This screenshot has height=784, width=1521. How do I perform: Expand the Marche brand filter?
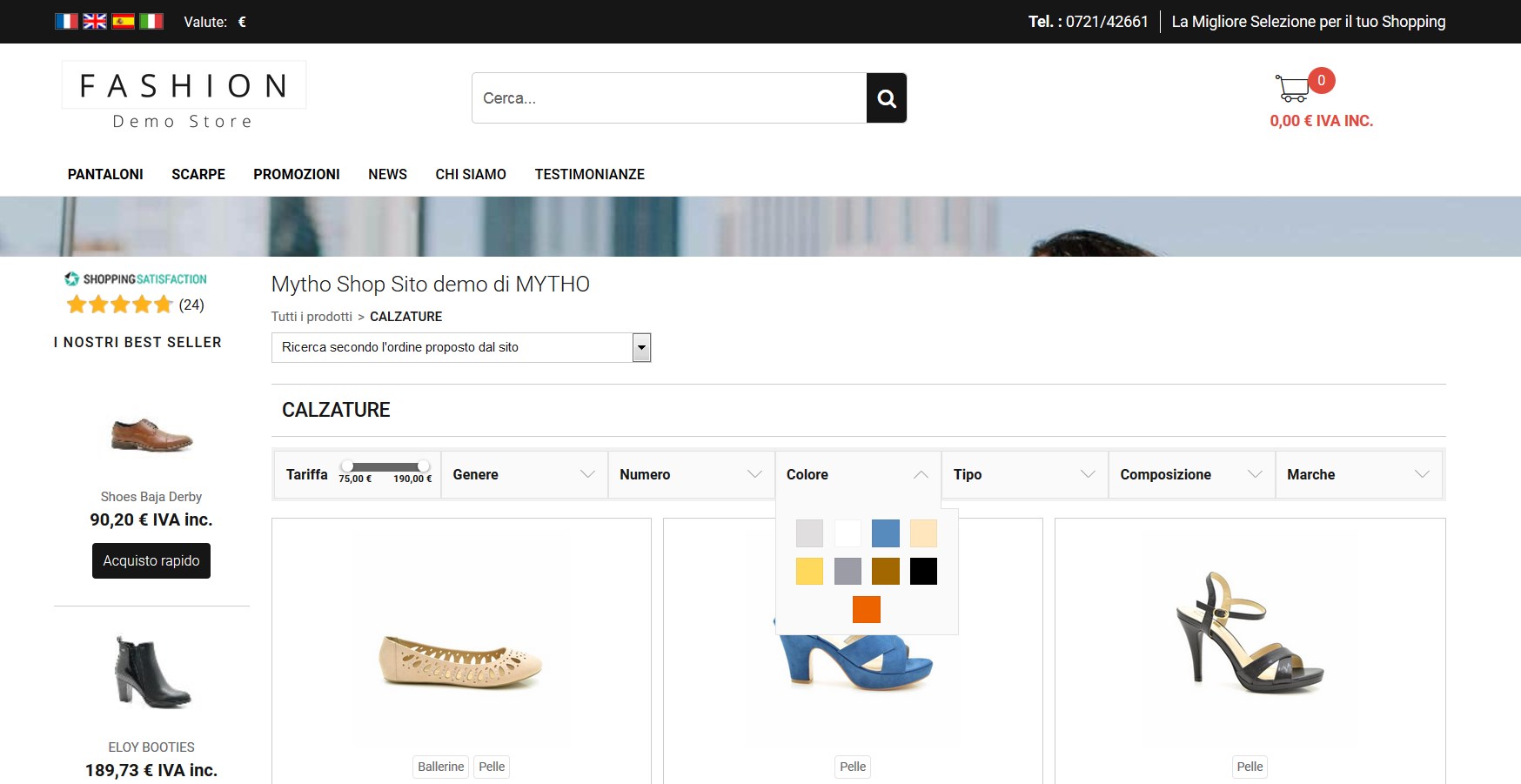[1357, 474]
